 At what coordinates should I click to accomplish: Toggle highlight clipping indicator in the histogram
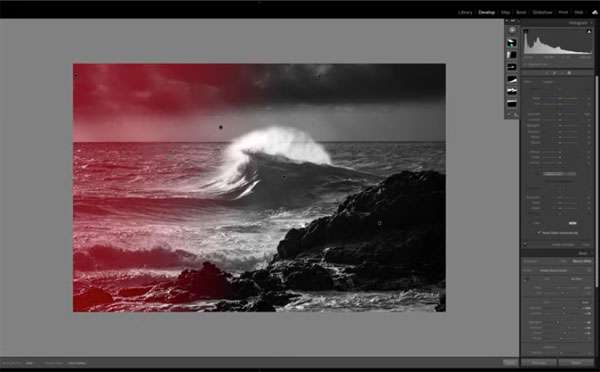(x=589, y=31)
